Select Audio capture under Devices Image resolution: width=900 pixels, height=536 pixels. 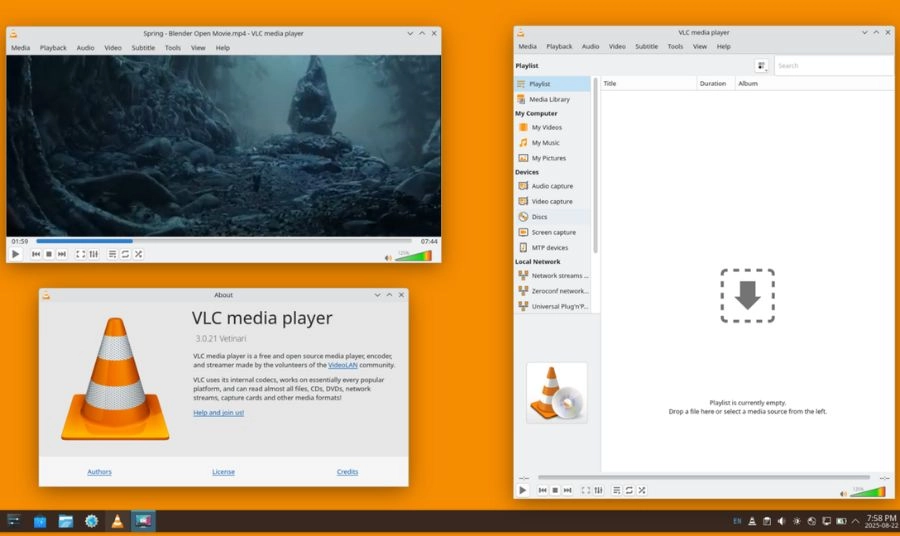point(552,186)
